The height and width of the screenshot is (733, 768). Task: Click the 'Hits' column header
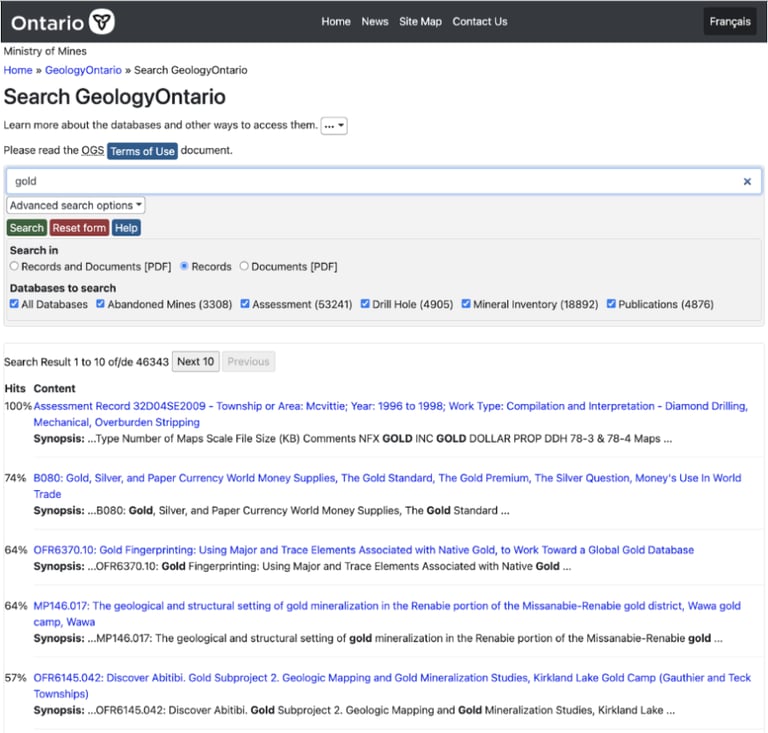click(15, 388)
